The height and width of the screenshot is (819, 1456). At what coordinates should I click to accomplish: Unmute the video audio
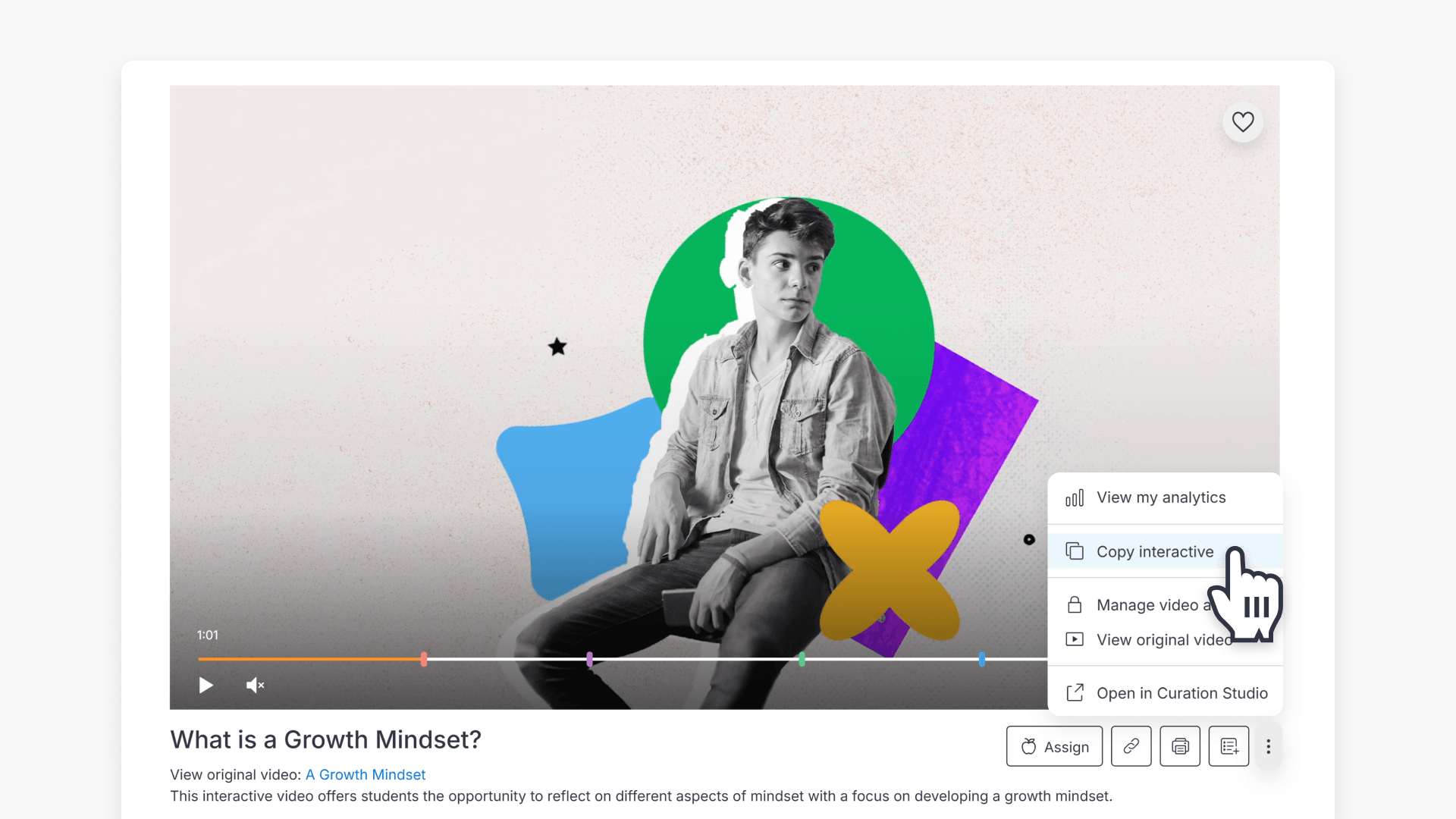click(255, 685)
